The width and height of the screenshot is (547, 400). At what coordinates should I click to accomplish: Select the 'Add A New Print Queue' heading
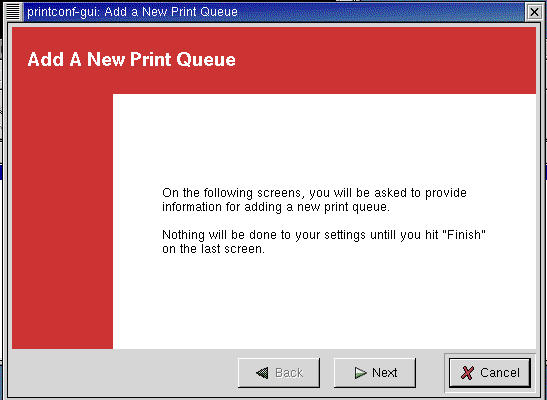[132, 60]
